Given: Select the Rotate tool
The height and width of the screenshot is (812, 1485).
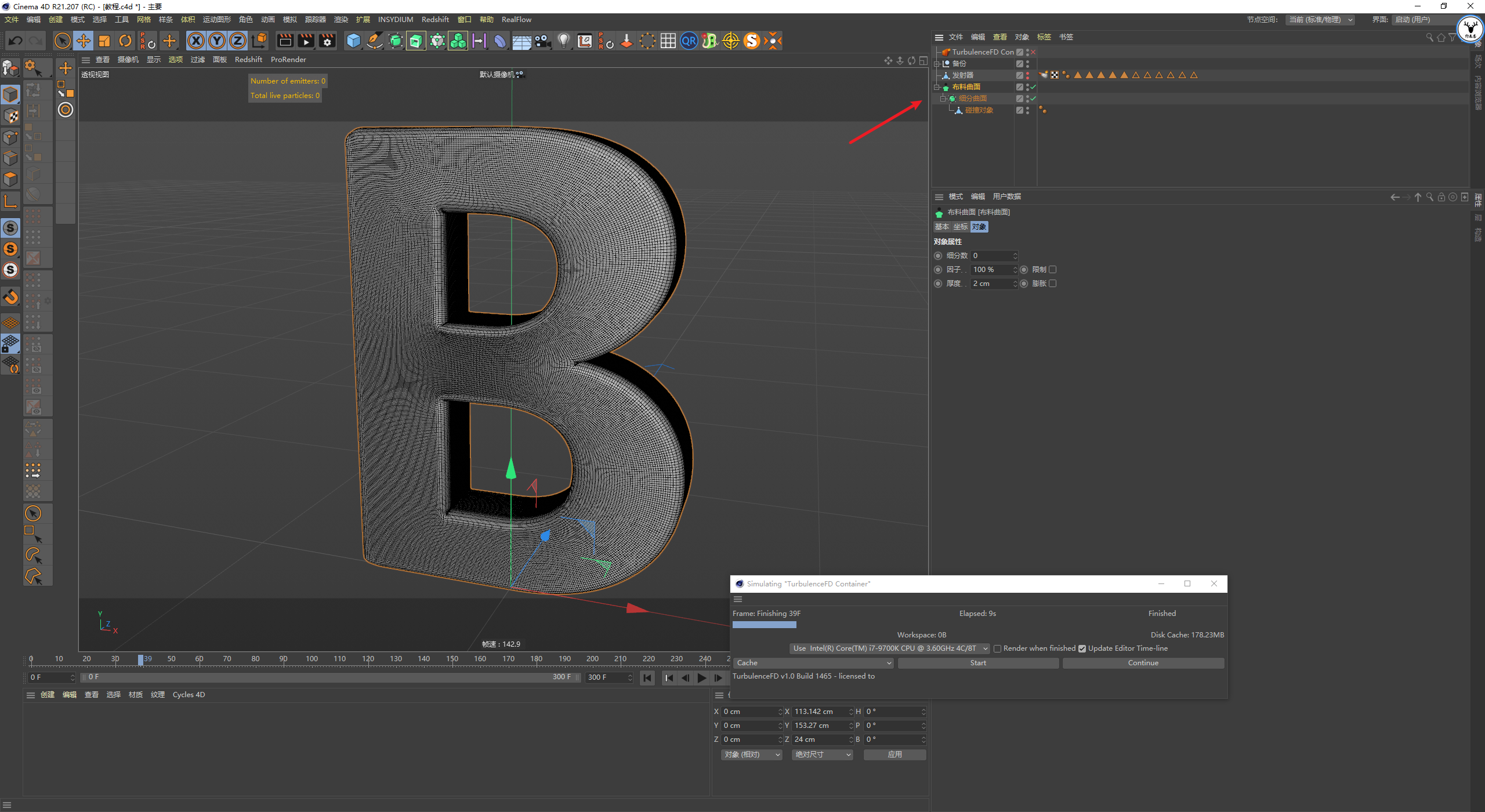Looking at the screenshot, I should tap(125, 41).
